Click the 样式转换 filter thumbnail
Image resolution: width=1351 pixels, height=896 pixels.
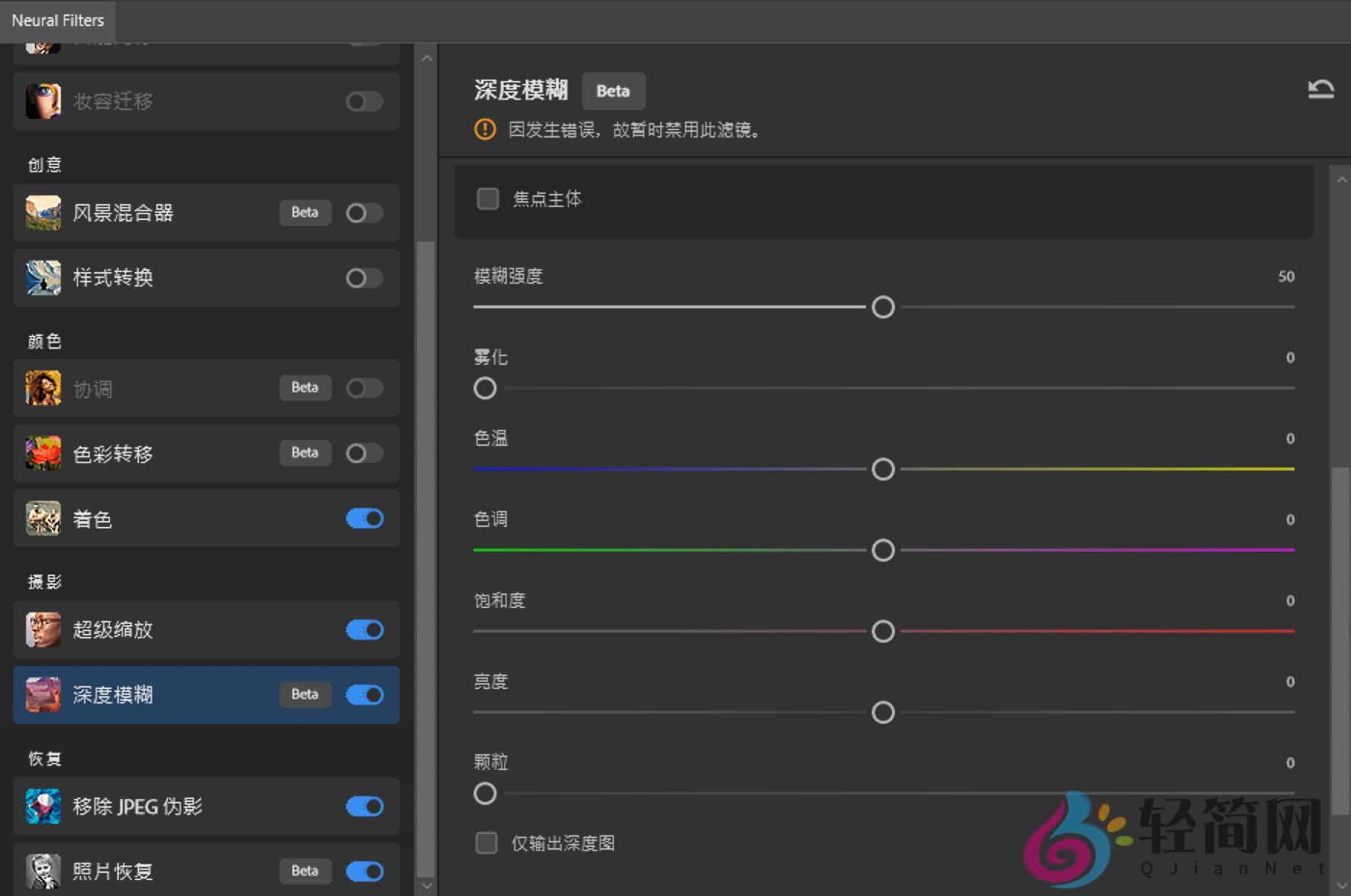point(42,278)
